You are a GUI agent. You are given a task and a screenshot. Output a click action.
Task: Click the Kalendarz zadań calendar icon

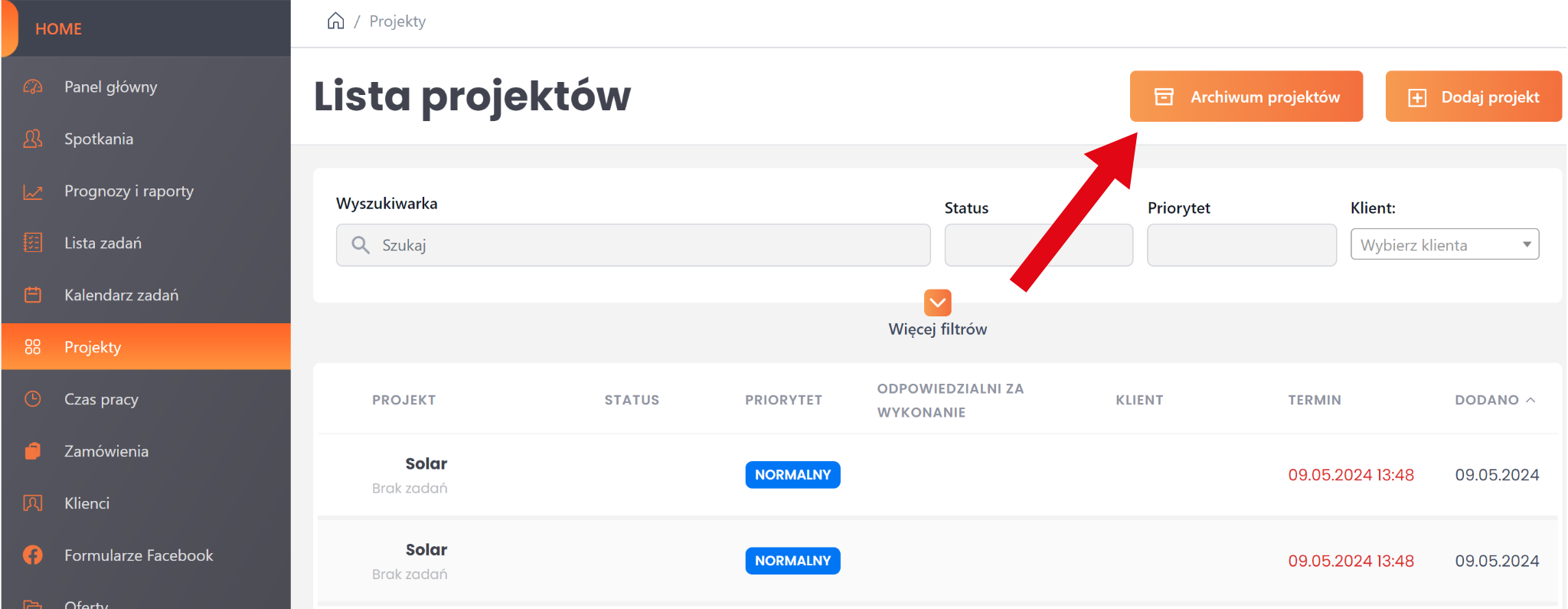33,295
